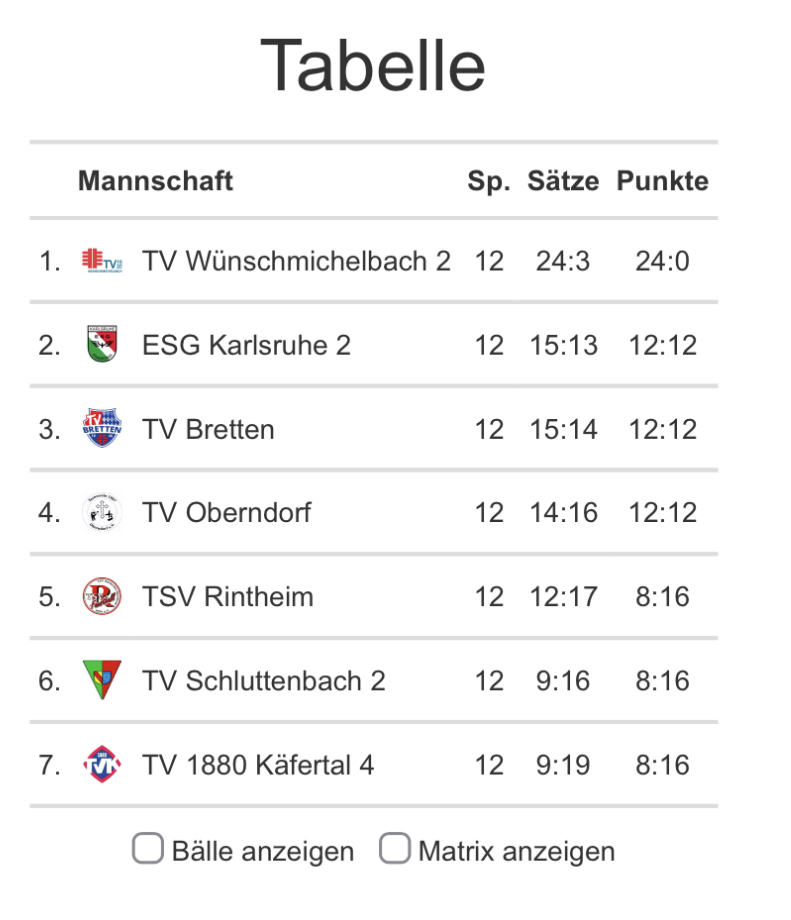791x920 pixels.
Task: Click the Matrix anzeigen label text
Action: (517, 851)
